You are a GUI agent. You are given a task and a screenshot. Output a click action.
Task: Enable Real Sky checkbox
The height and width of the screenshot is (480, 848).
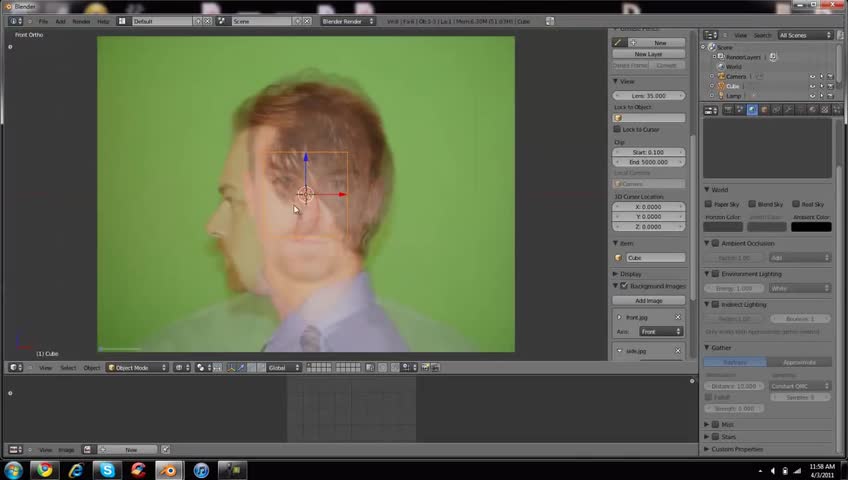click(796, 204)
